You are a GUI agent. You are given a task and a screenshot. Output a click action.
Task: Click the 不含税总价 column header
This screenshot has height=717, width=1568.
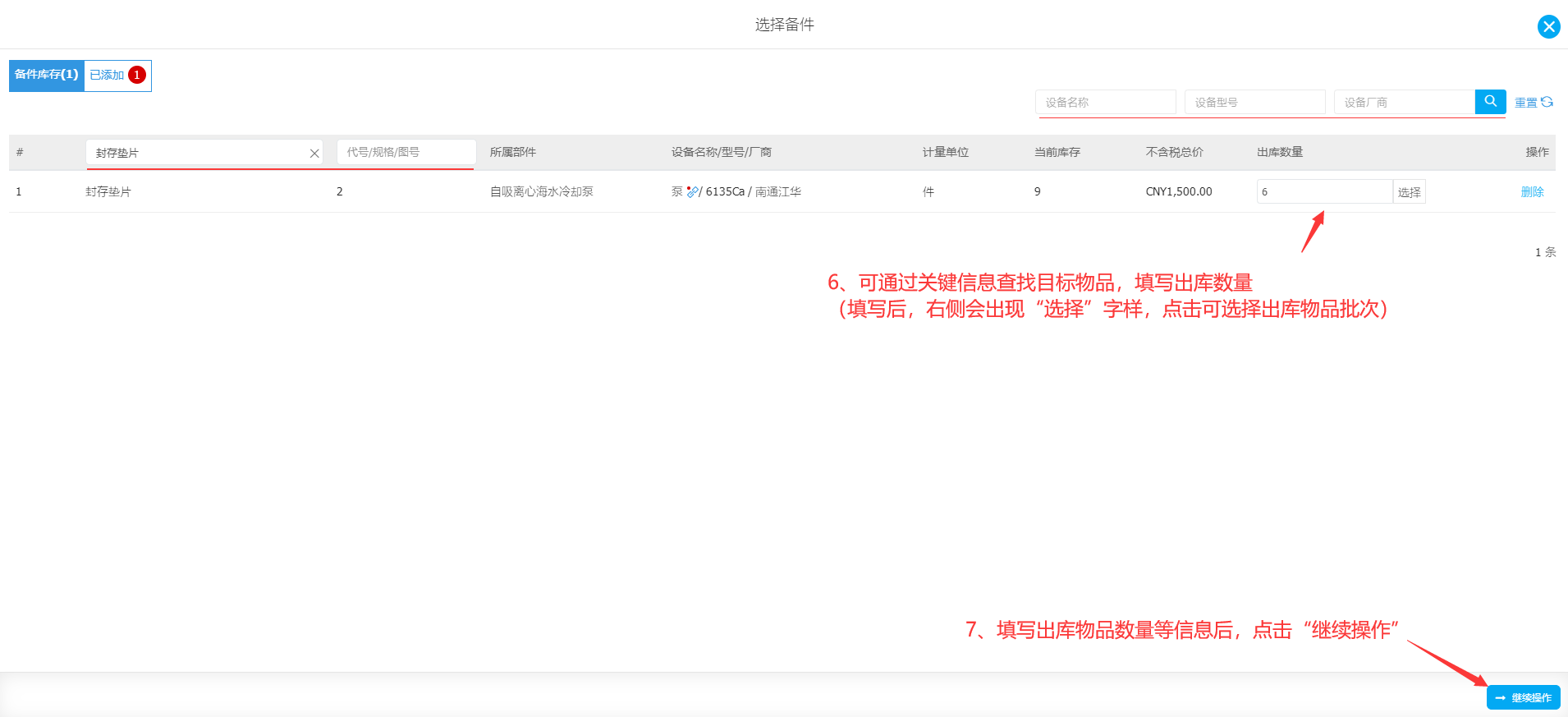coord(1174,152)
